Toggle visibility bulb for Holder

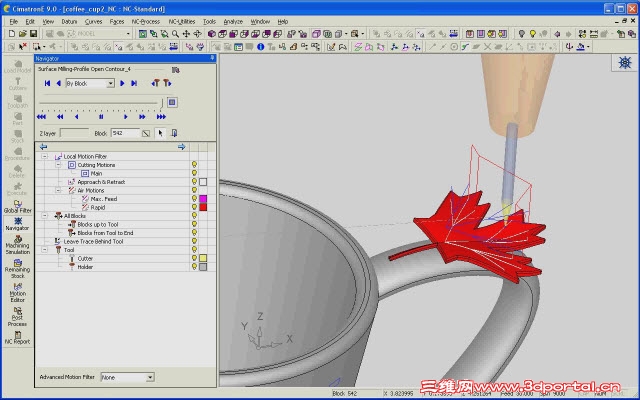click(194, 267)
